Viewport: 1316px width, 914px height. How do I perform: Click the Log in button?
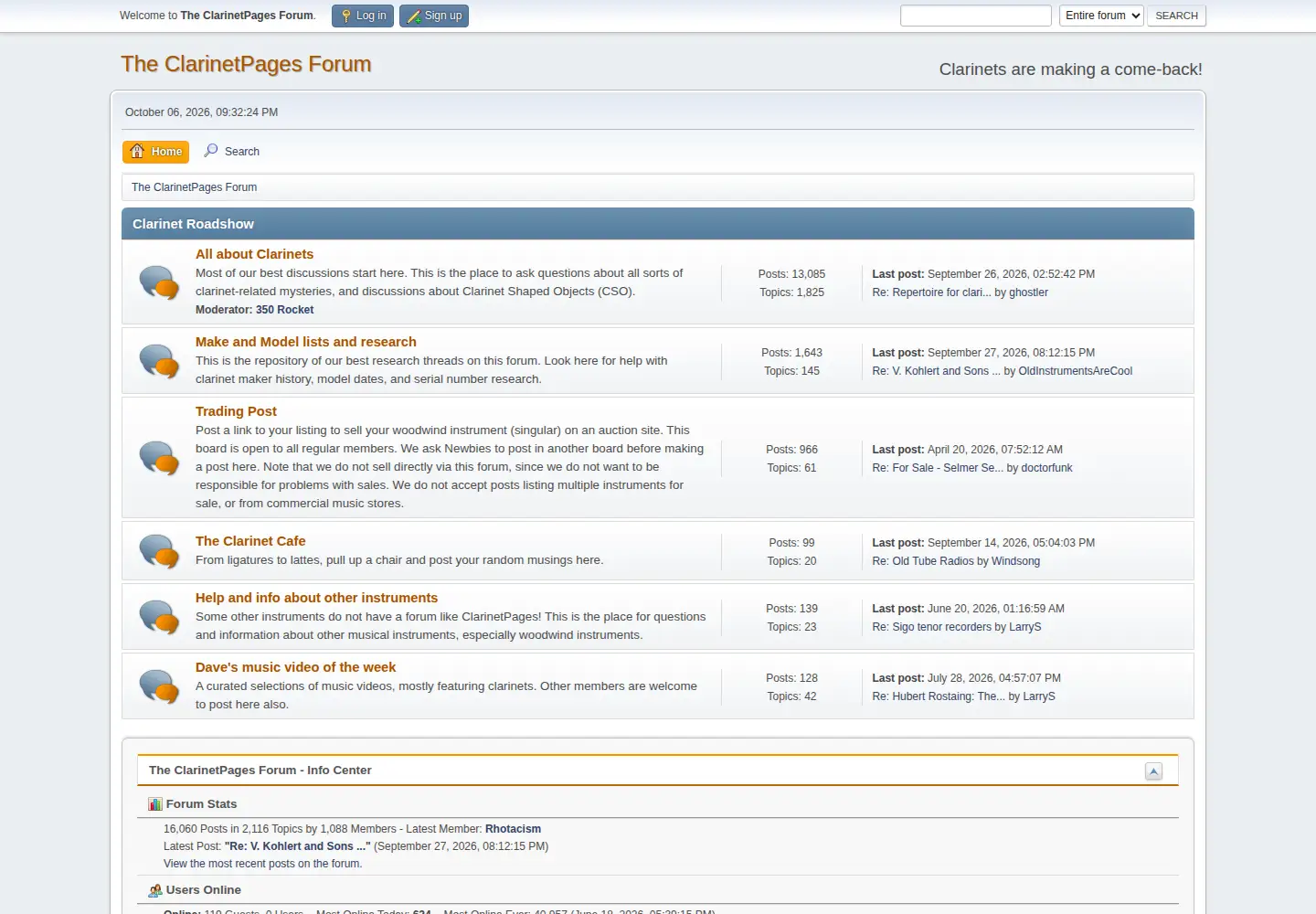[363, 16]
